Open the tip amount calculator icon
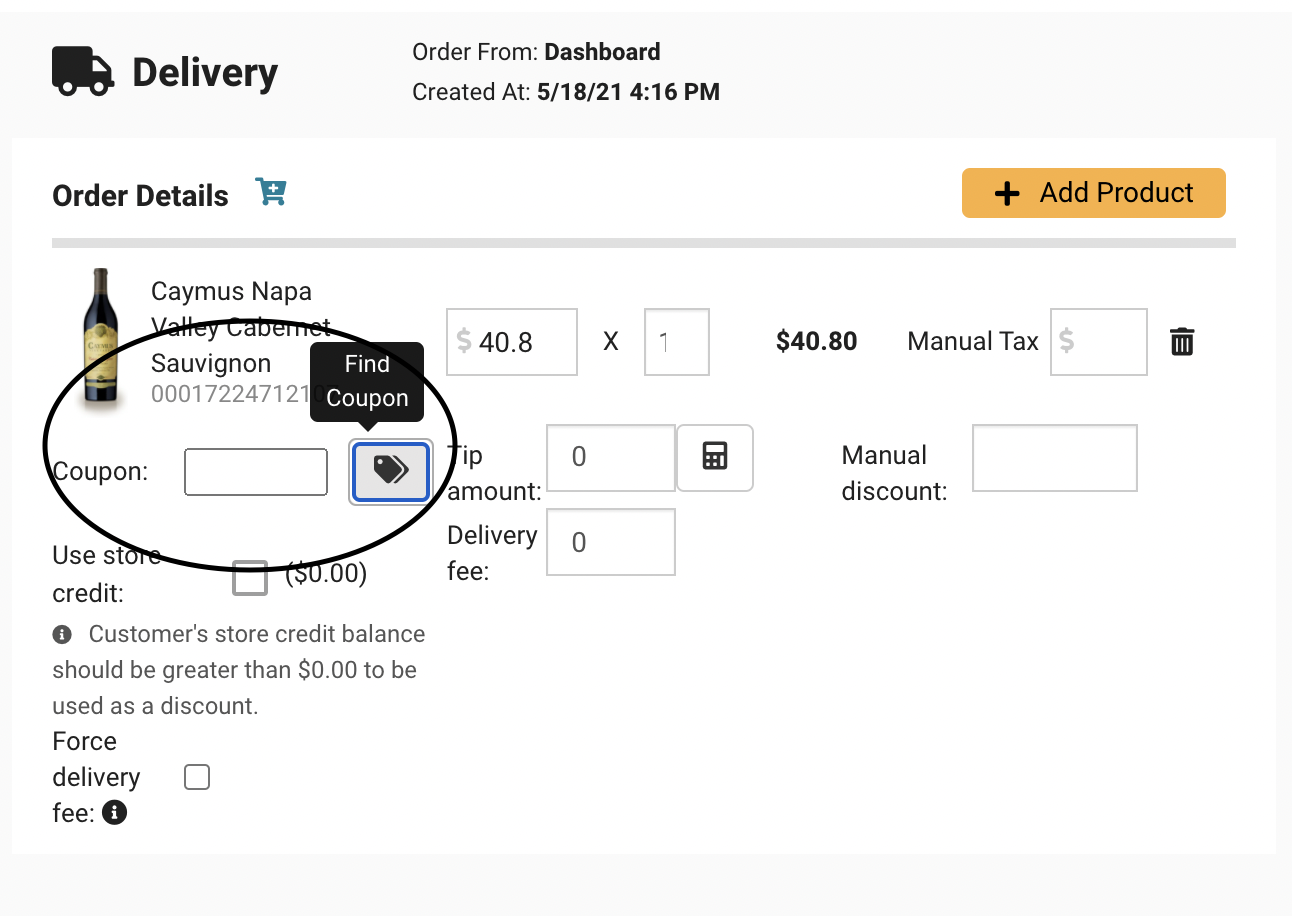This screenshot has width=1292, height=916. (x=715, y=458)
